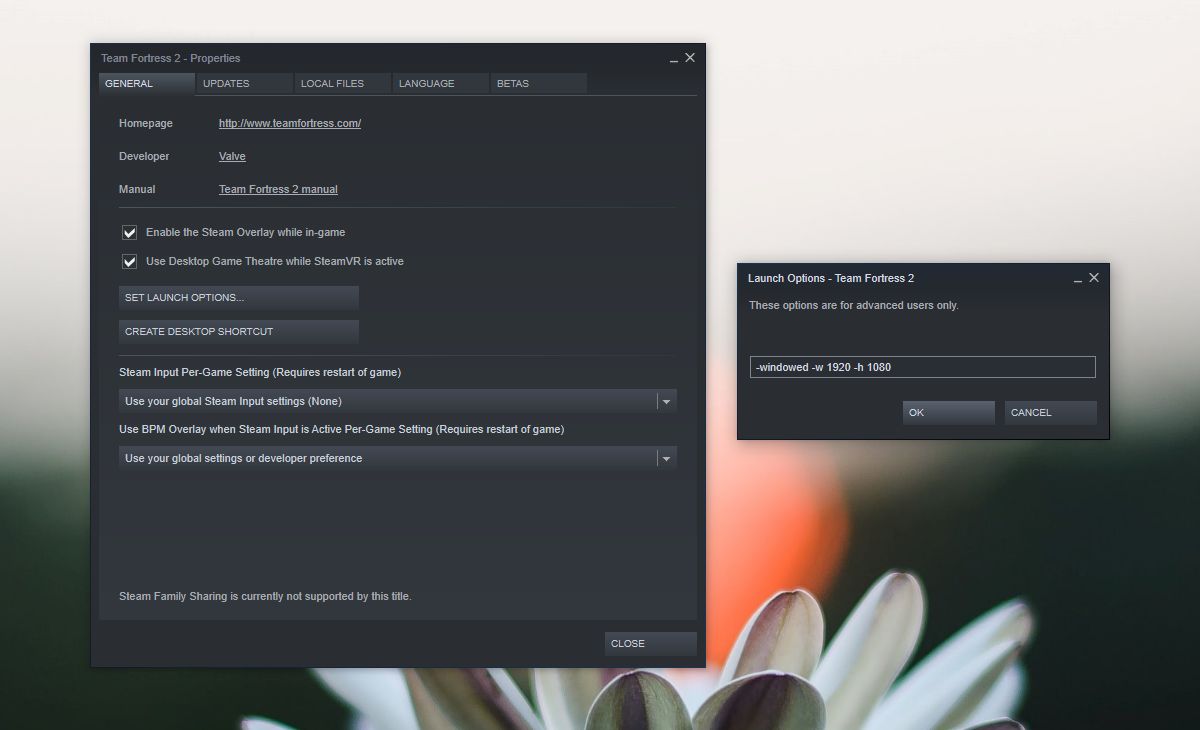Disable the Steam Overlay while in-game
The width and height of the screenshot is (1200, 730).
coord(129,232)
